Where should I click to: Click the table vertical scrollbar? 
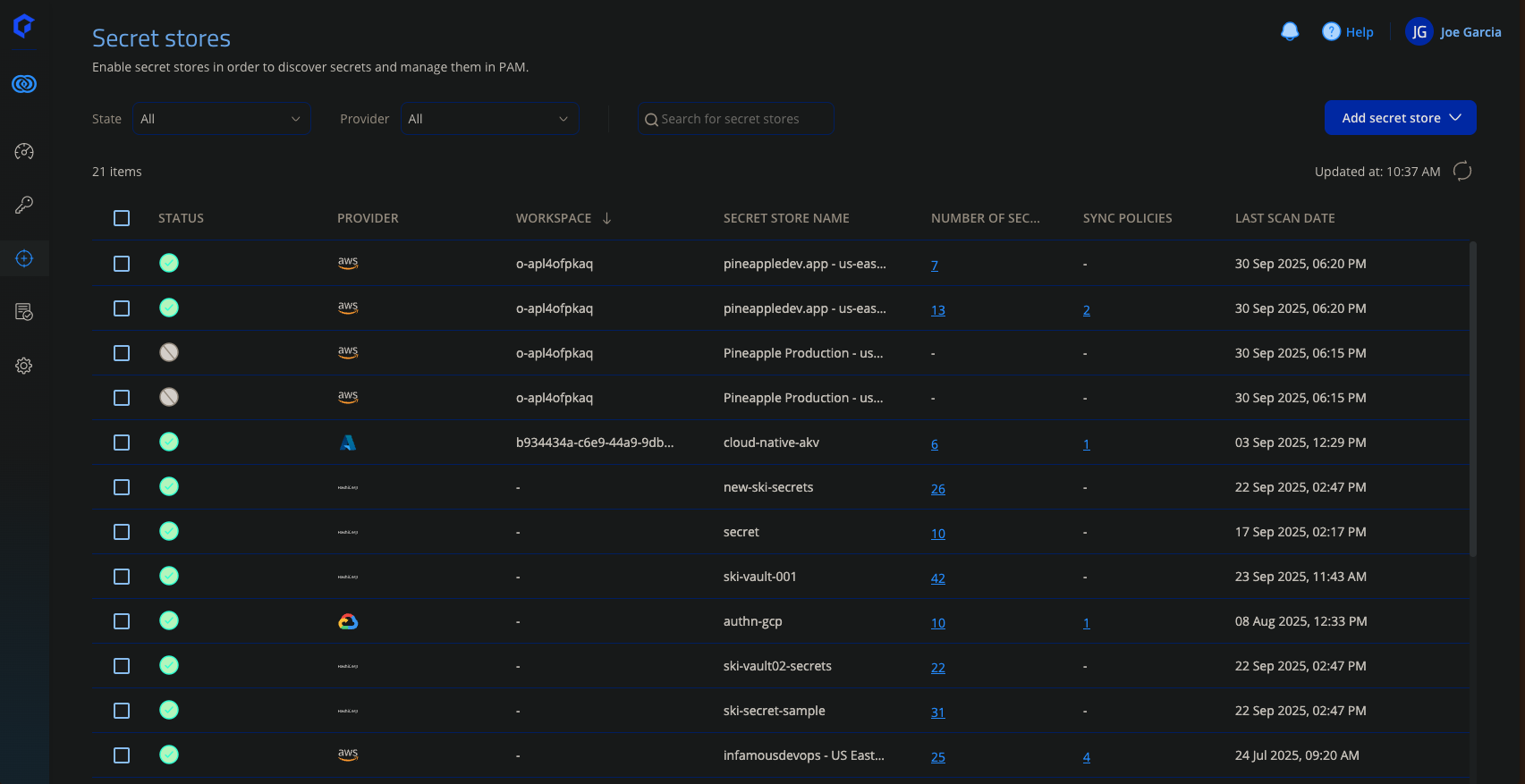tap(1472, 399)
